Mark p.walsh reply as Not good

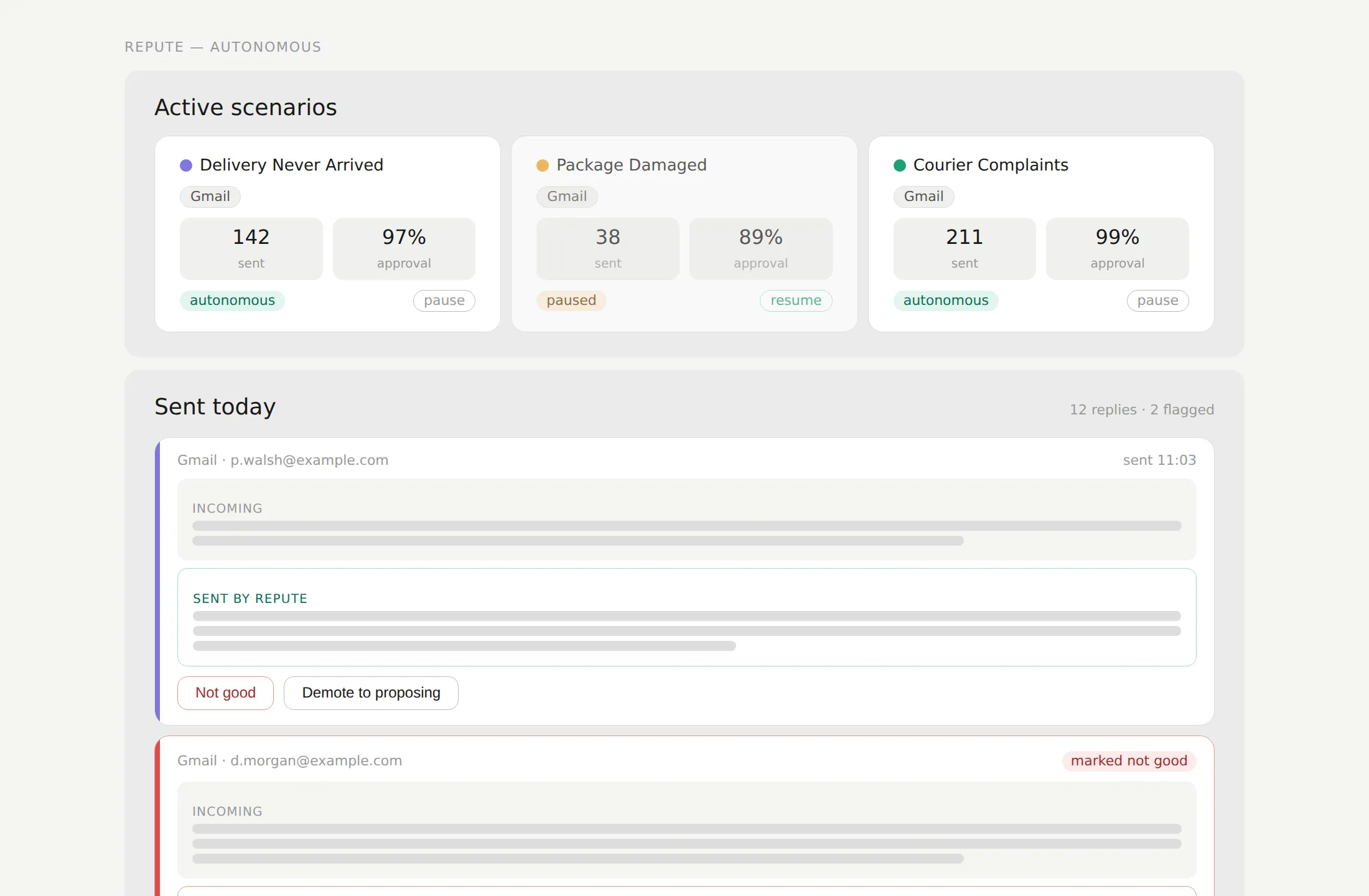pyautogui.click(x=225, y=693)
